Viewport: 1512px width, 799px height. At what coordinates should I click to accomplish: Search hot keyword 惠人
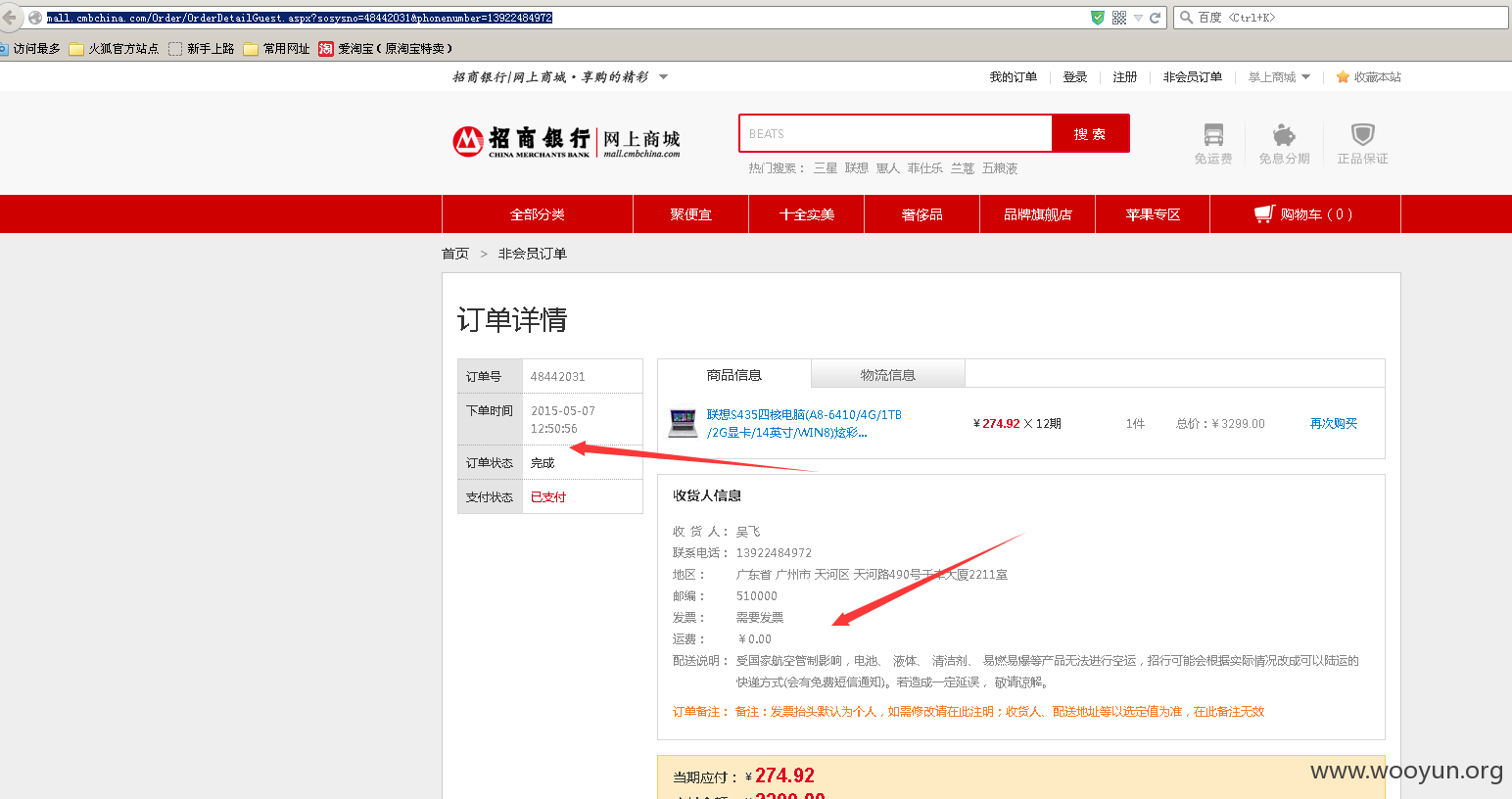[888, 168]
